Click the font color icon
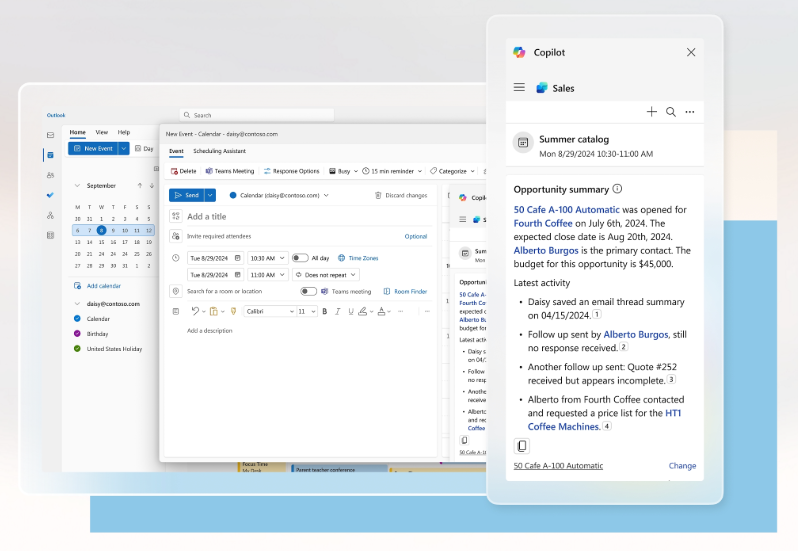 (x=381, y=311)
